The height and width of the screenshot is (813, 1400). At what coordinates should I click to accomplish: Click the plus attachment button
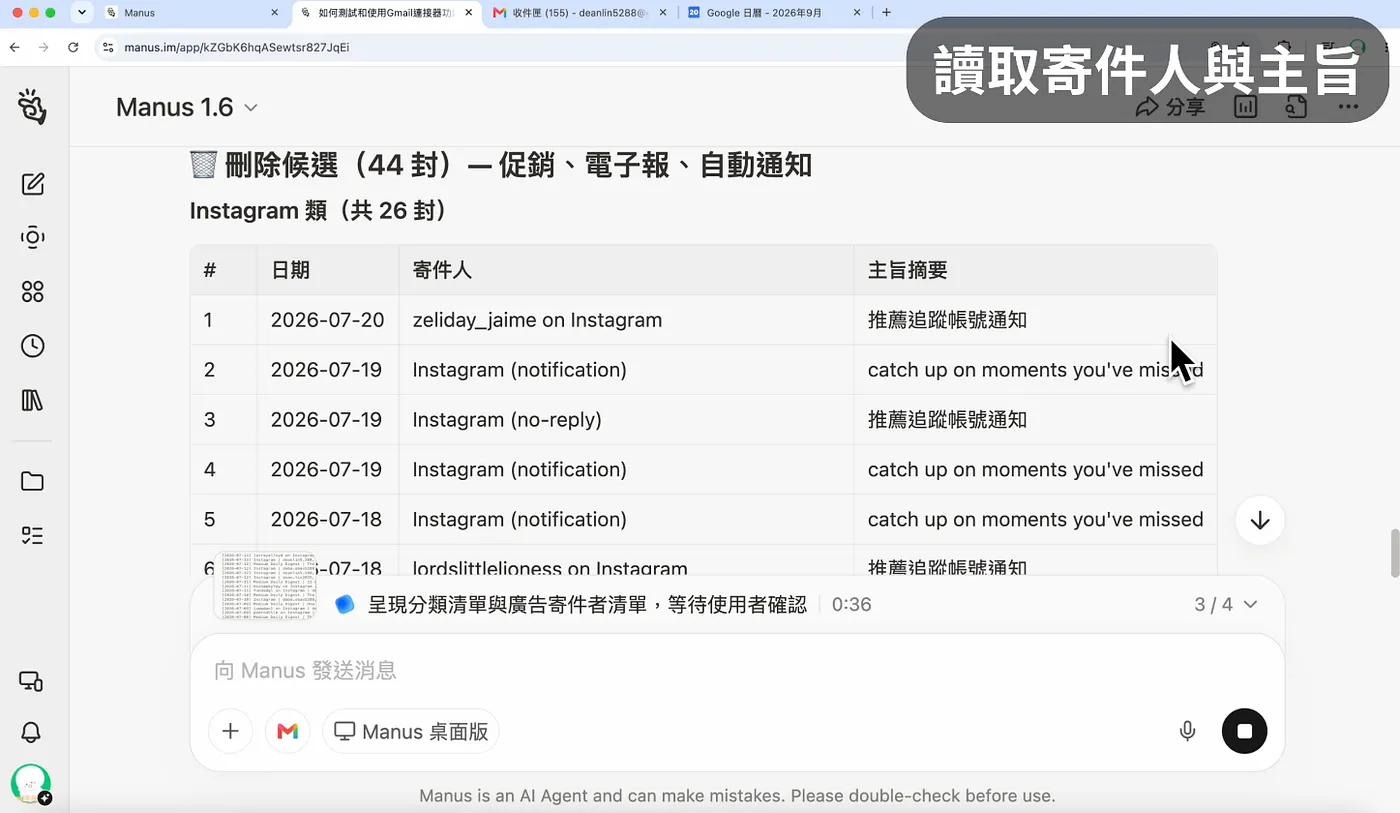coord(230,731)
